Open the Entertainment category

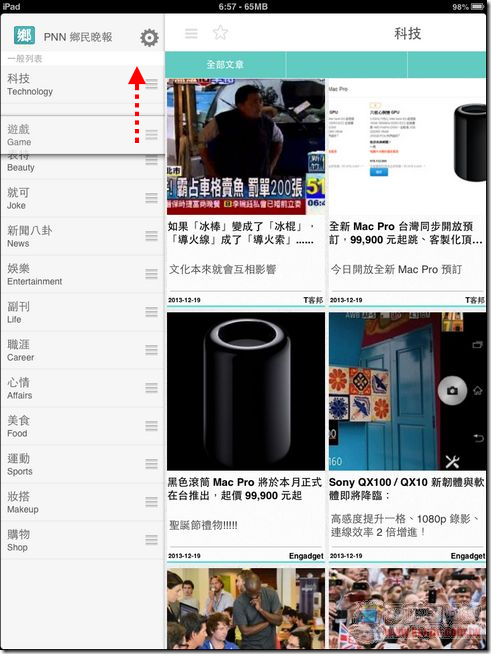pyautogui.click(x=83, y=274)
